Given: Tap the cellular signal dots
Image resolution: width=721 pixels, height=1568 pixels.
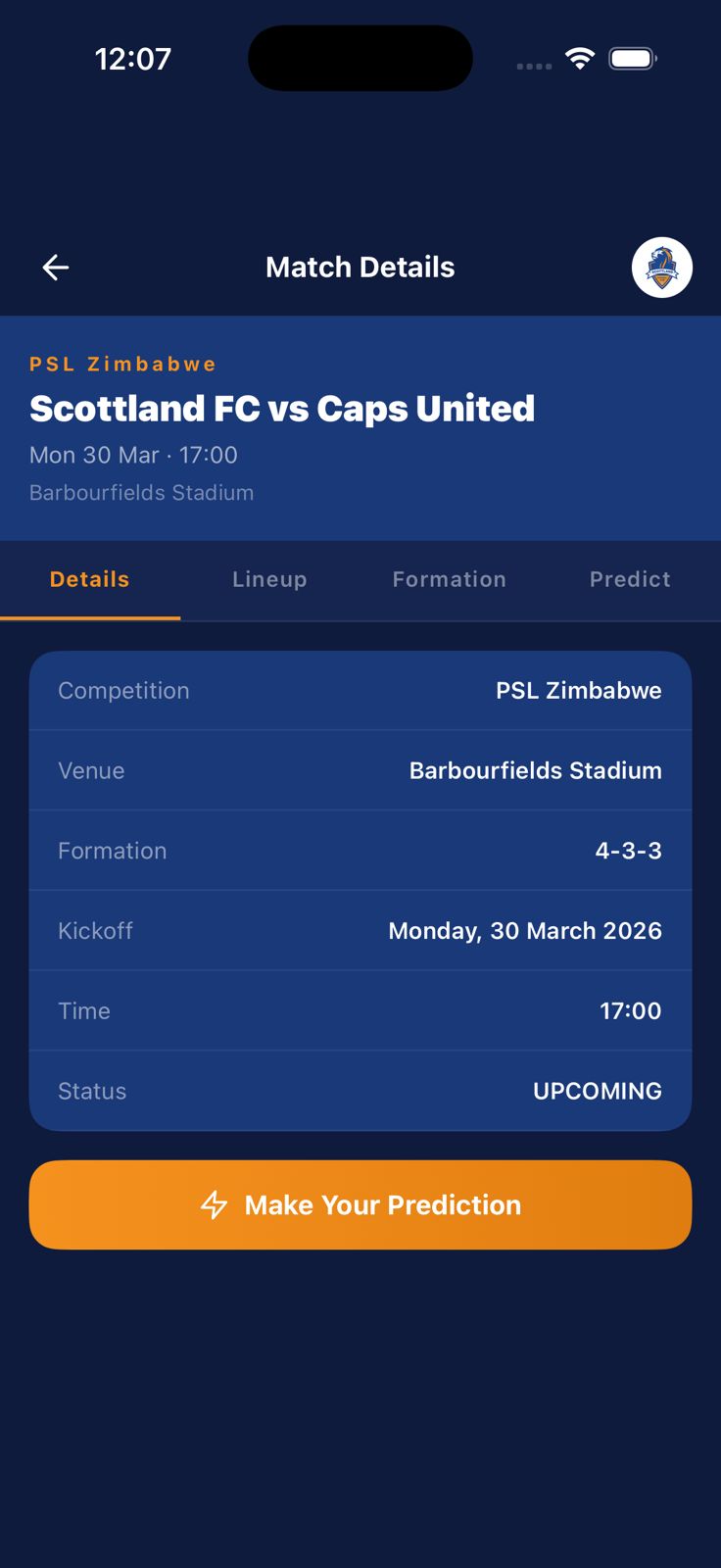Looking at the screenshot, I should click(534, 66).
